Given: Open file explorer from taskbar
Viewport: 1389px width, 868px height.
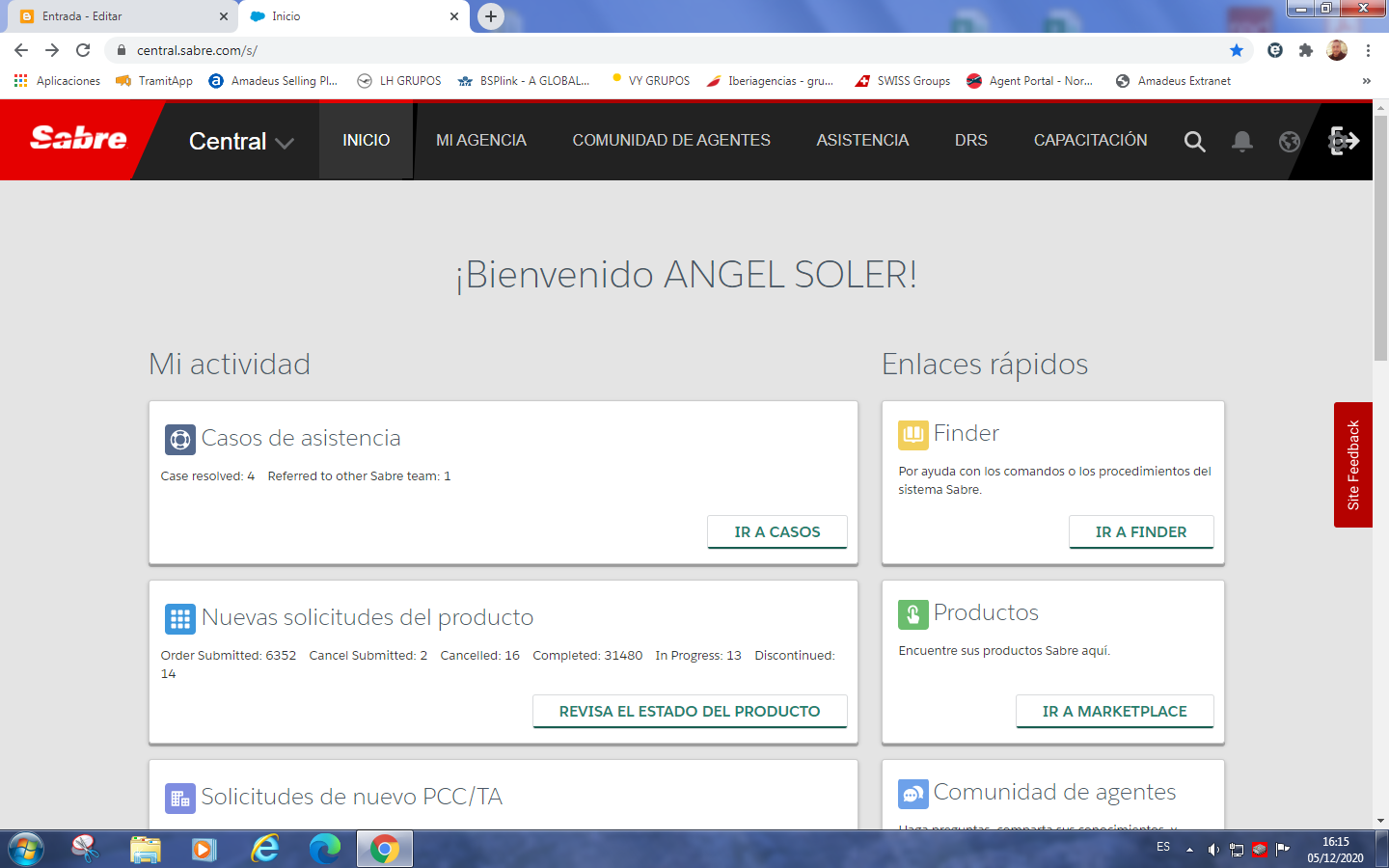Looking at the screenshot, I should pyautogui.click(x=145, y=849).
